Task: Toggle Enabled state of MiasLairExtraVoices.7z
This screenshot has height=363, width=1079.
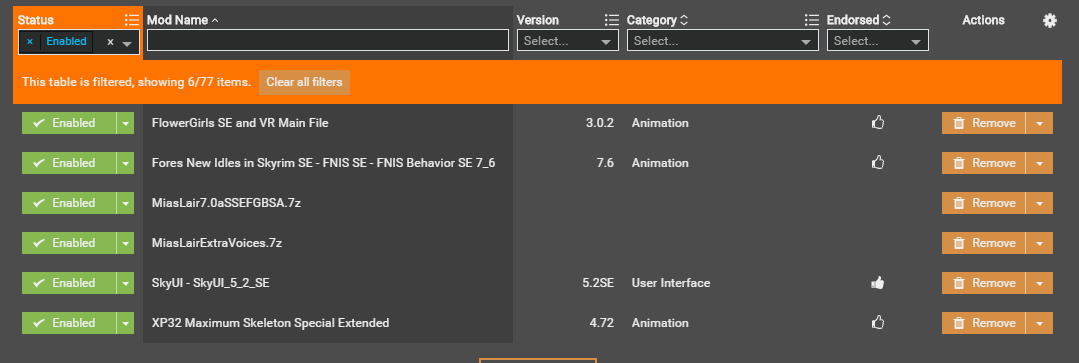Action: (x=69, y=243)
